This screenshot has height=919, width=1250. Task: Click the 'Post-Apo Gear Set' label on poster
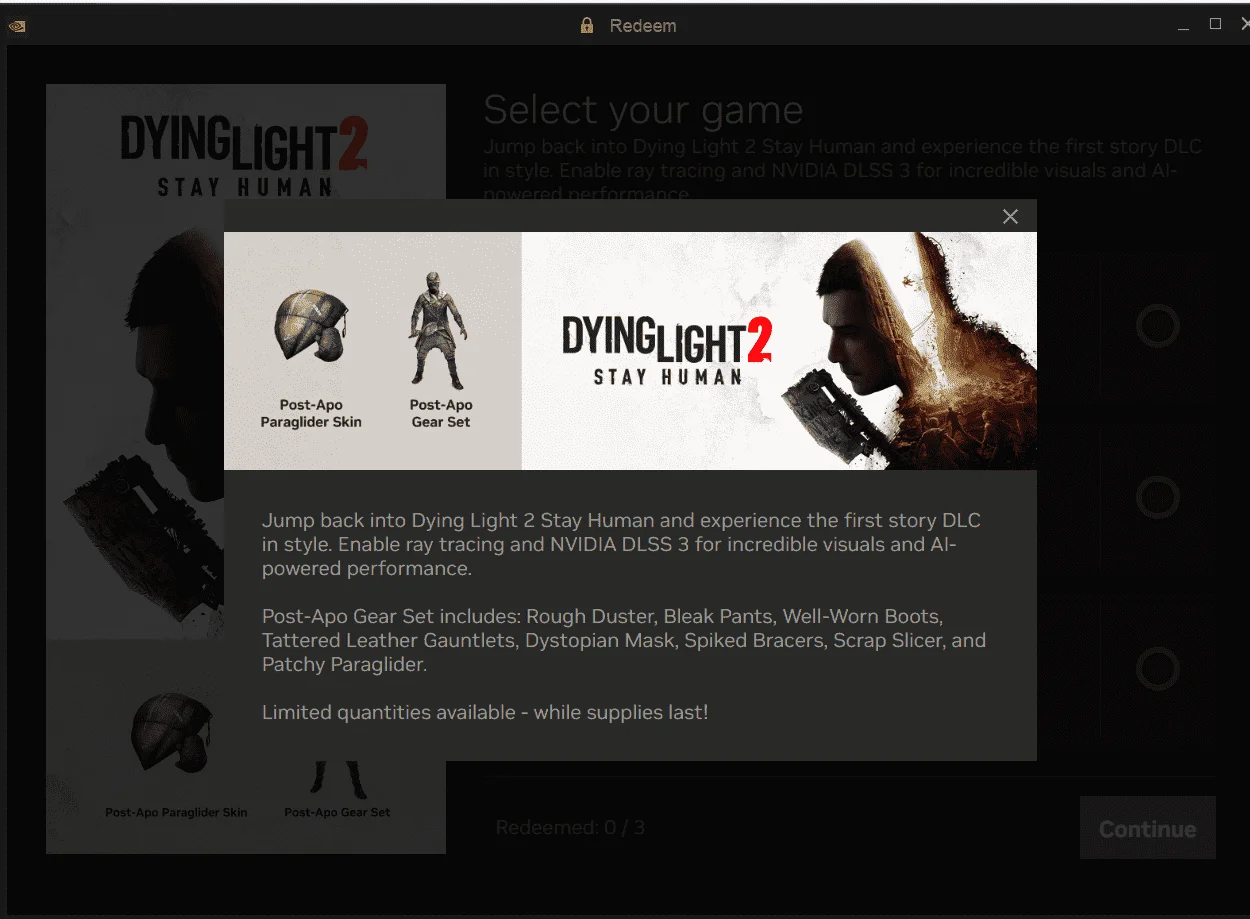(x=337, y=812)
